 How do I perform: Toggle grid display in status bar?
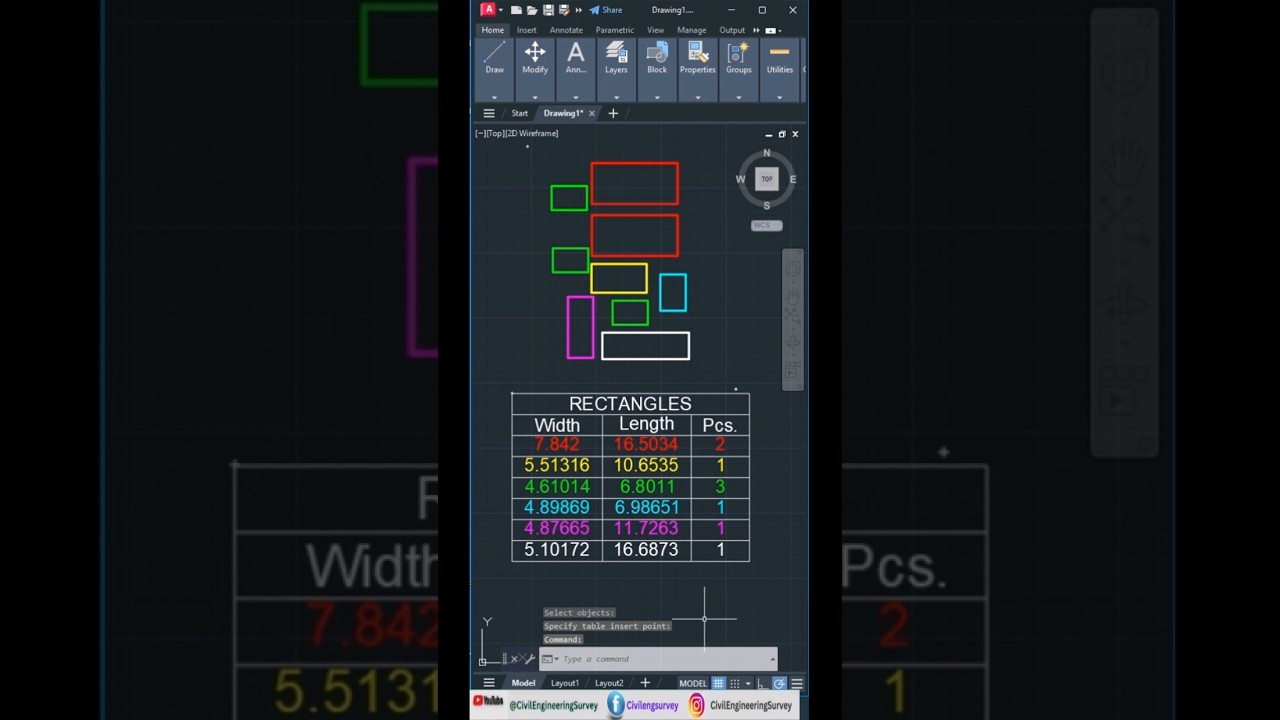pos(718,683)
